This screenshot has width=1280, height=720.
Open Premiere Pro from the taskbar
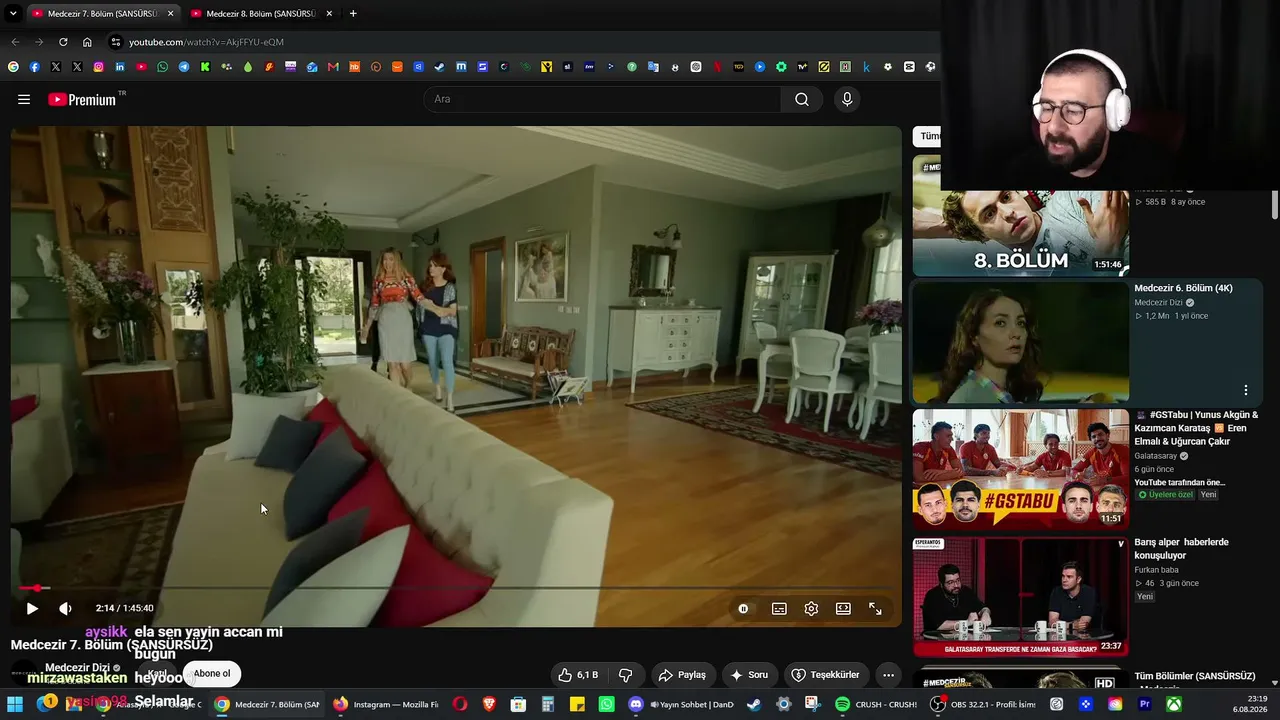pyautogui.click(x=1145, y=704)
